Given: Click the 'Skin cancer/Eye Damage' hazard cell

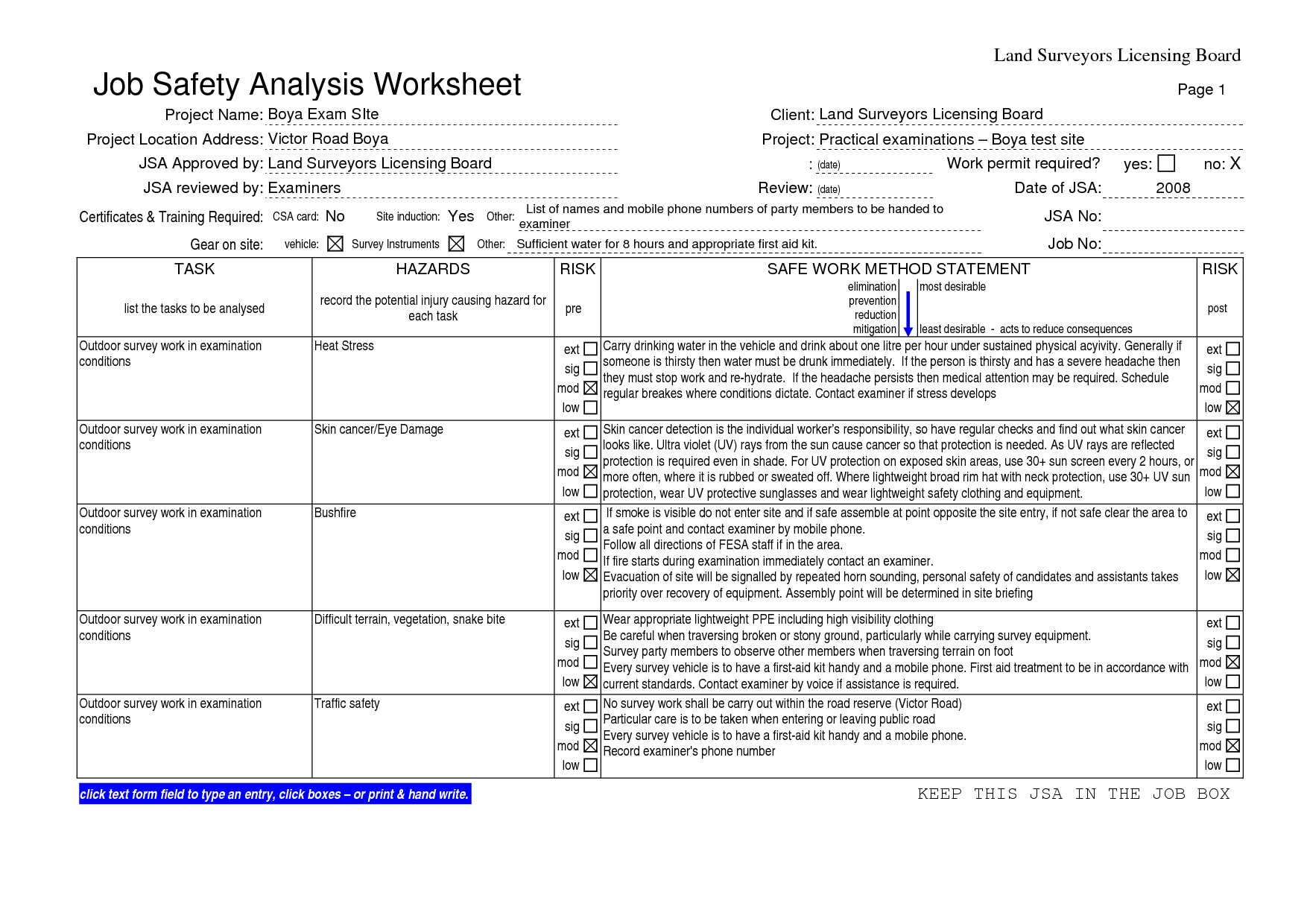Looking at the screenshot, I should tap(433, 462).
